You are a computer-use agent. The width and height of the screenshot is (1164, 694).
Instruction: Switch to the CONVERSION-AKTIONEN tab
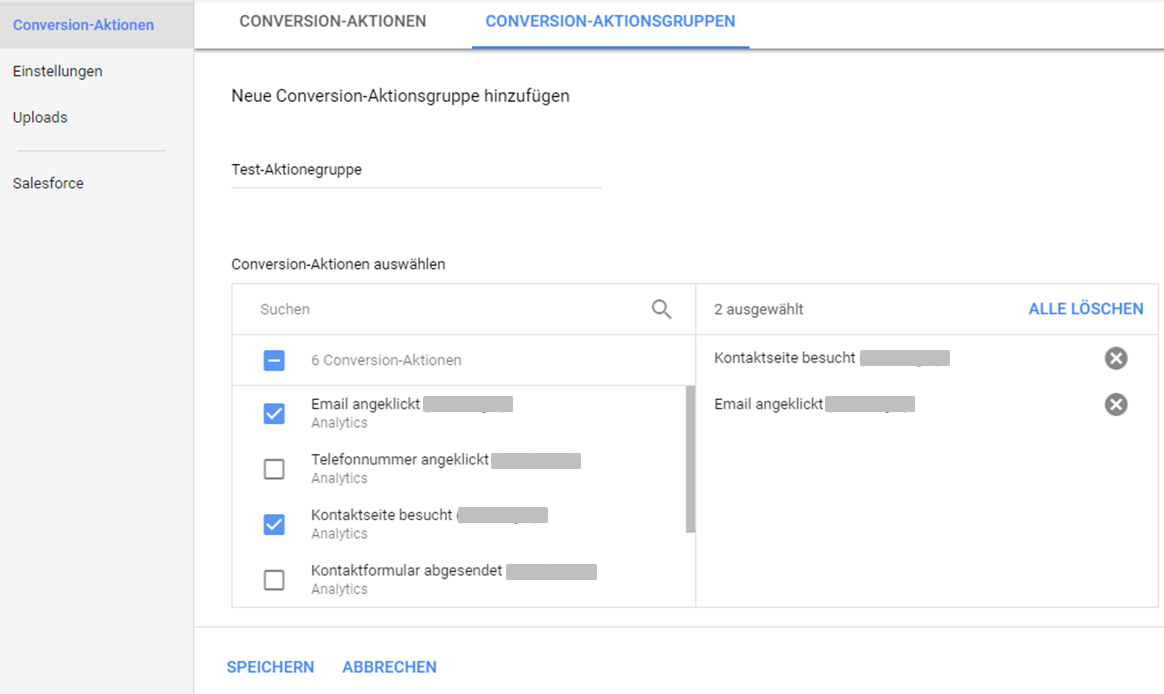pyautogui.click(x=333, y=20)
